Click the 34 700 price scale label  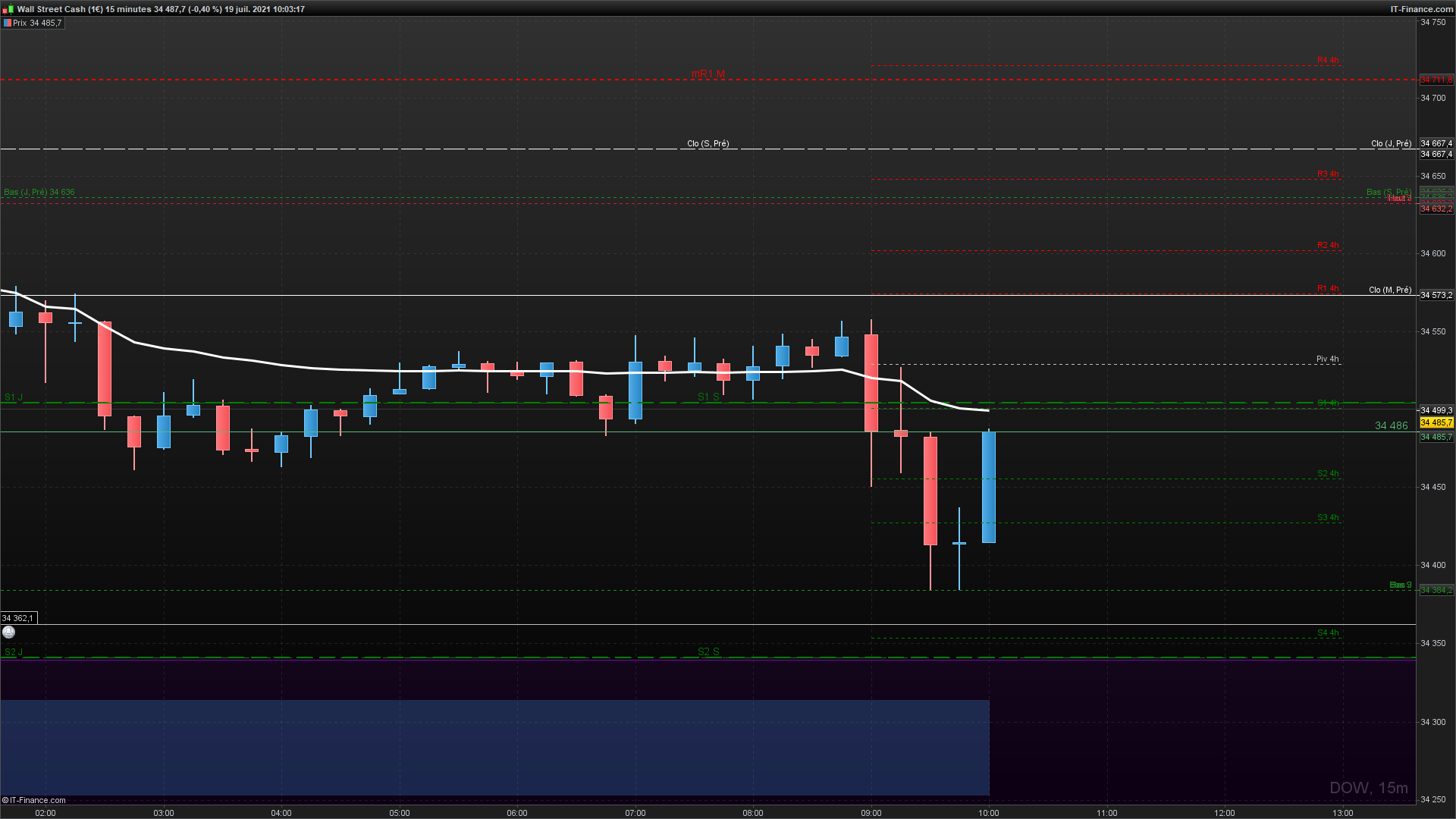pyautogui.click(x=1432, y=98)
